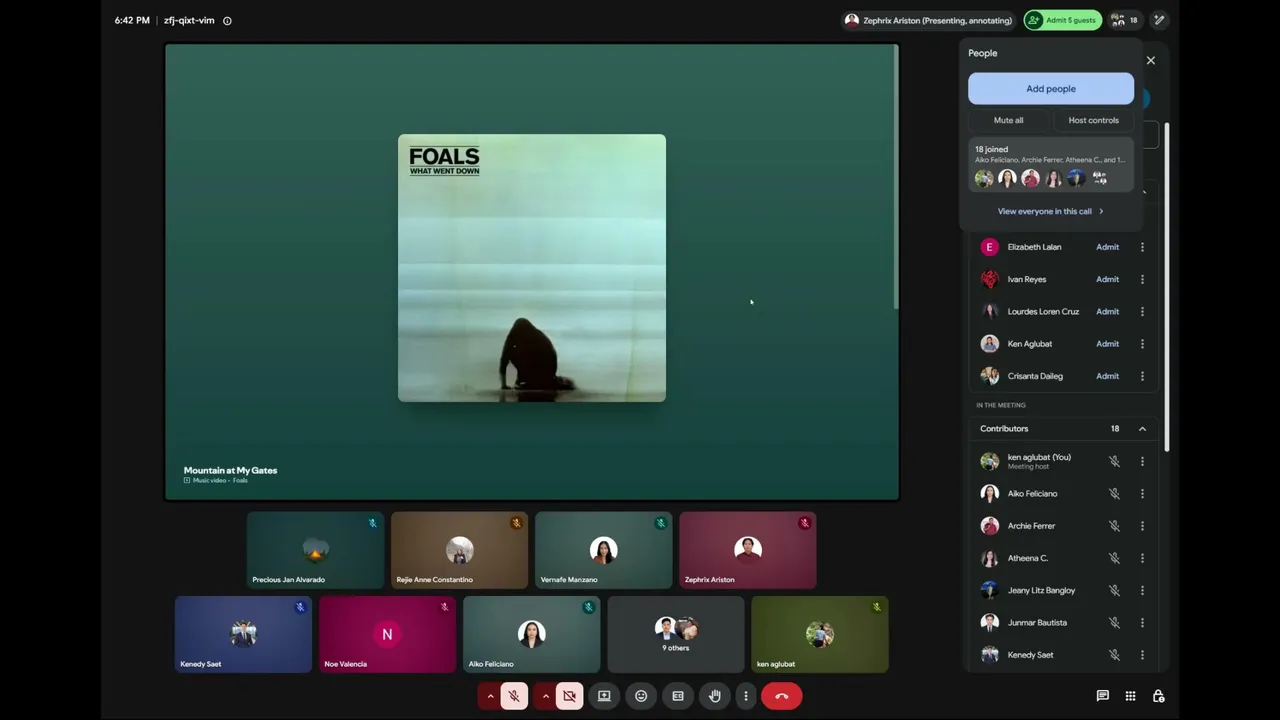Open more options for Aiko Feliciano
The width and height of the screenshot is (1280, 720).
(x=1142, y=494)
